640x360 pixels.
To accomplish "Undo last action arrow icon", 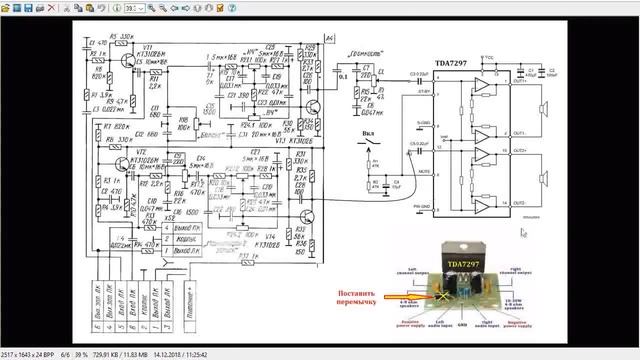I will tap(101, 8).
